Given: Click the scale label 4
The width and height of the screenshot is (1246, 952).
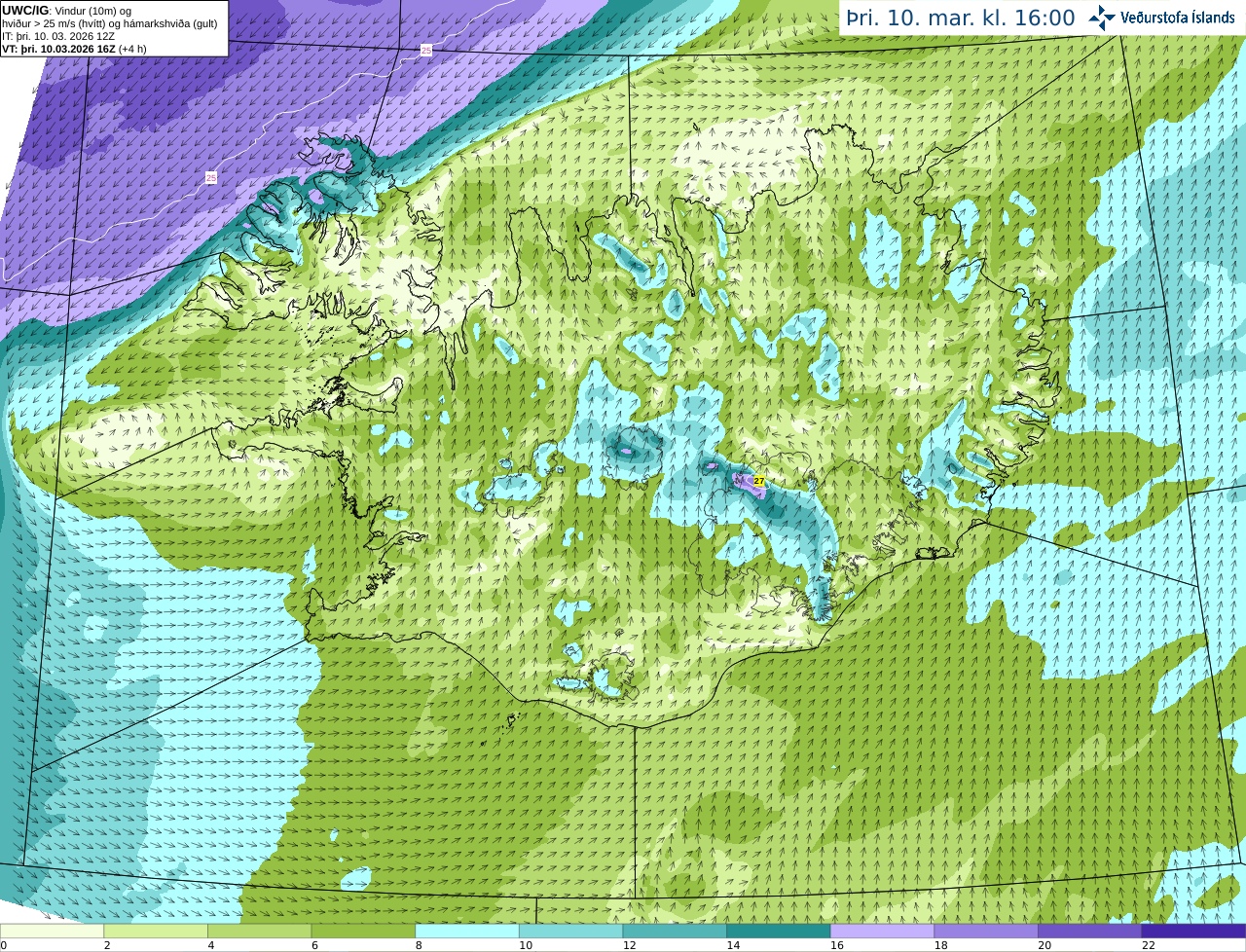Looking at the screenshot, I should click(x=211, y=945).
